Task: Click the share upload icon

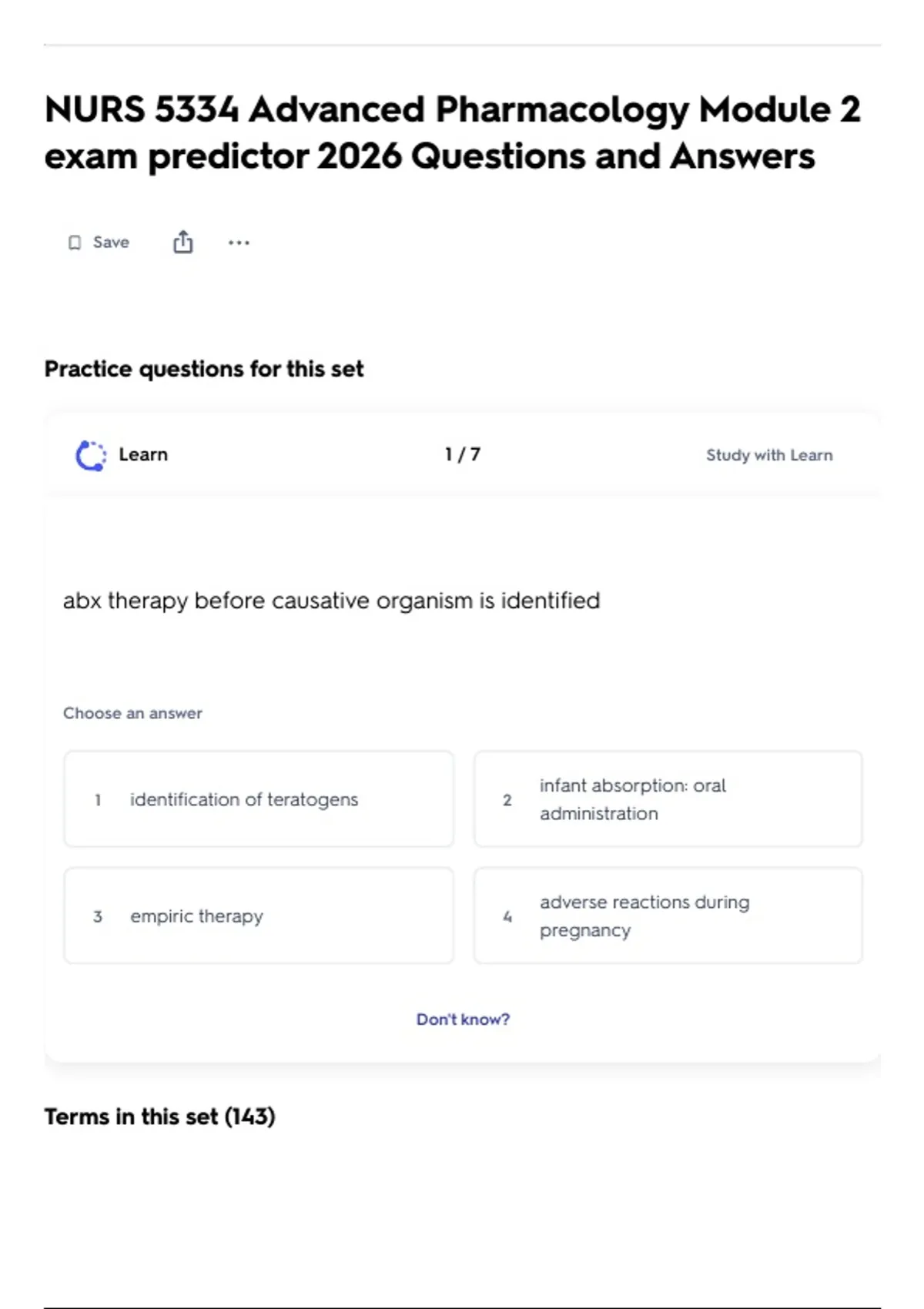Action: 183,242
